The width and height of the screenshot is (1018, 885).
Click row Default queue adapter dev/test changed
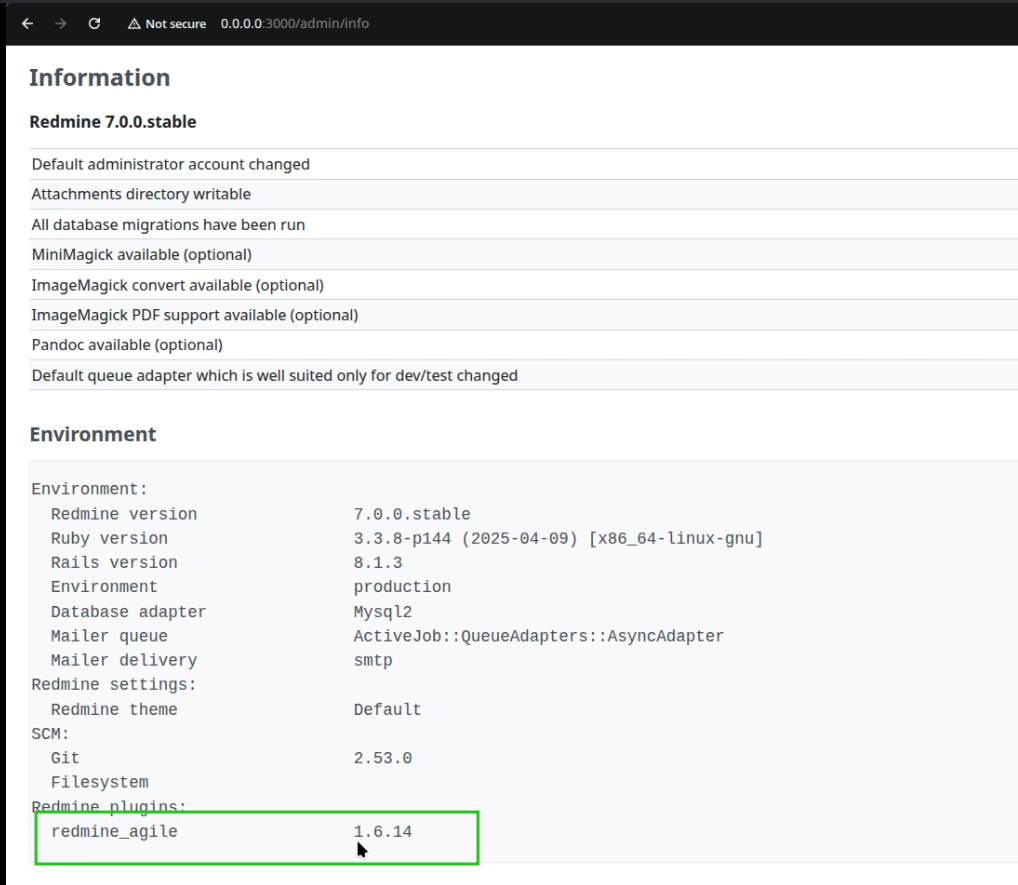point(523,375)
